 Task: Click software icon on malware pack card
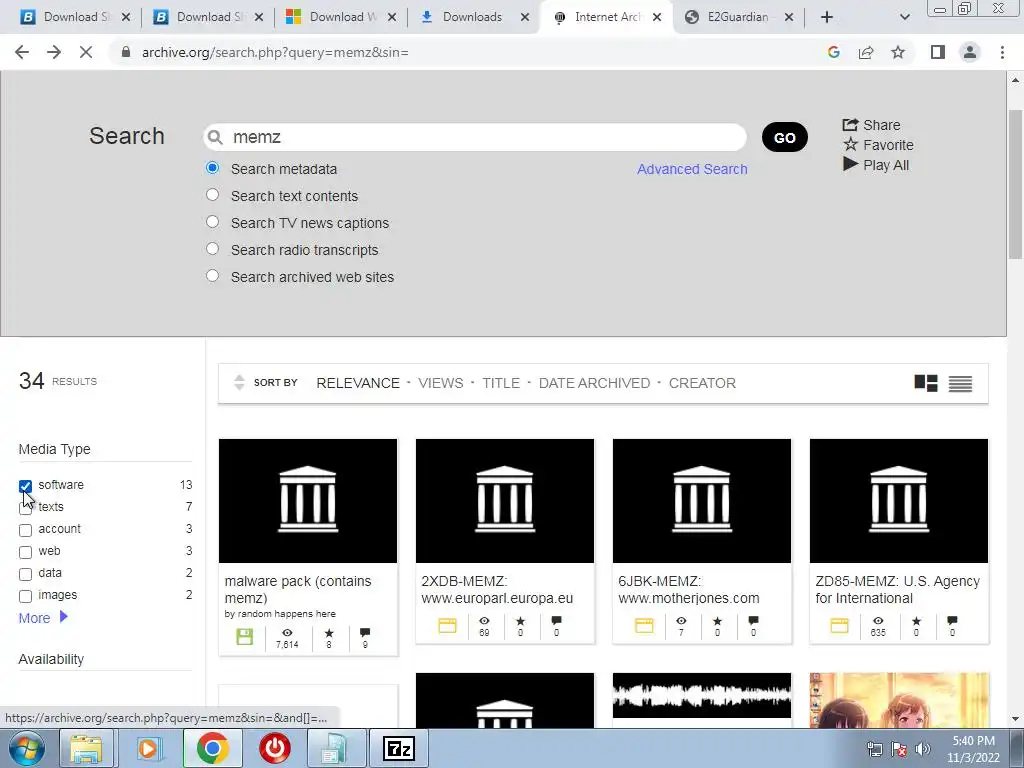pos(244,637)
